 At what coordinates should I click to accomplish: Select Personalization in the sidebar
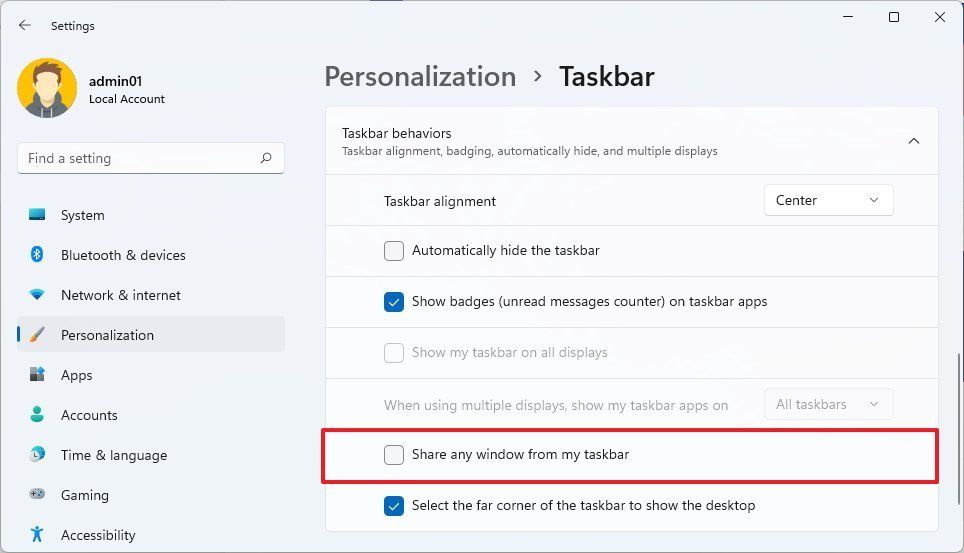[107, 335]
